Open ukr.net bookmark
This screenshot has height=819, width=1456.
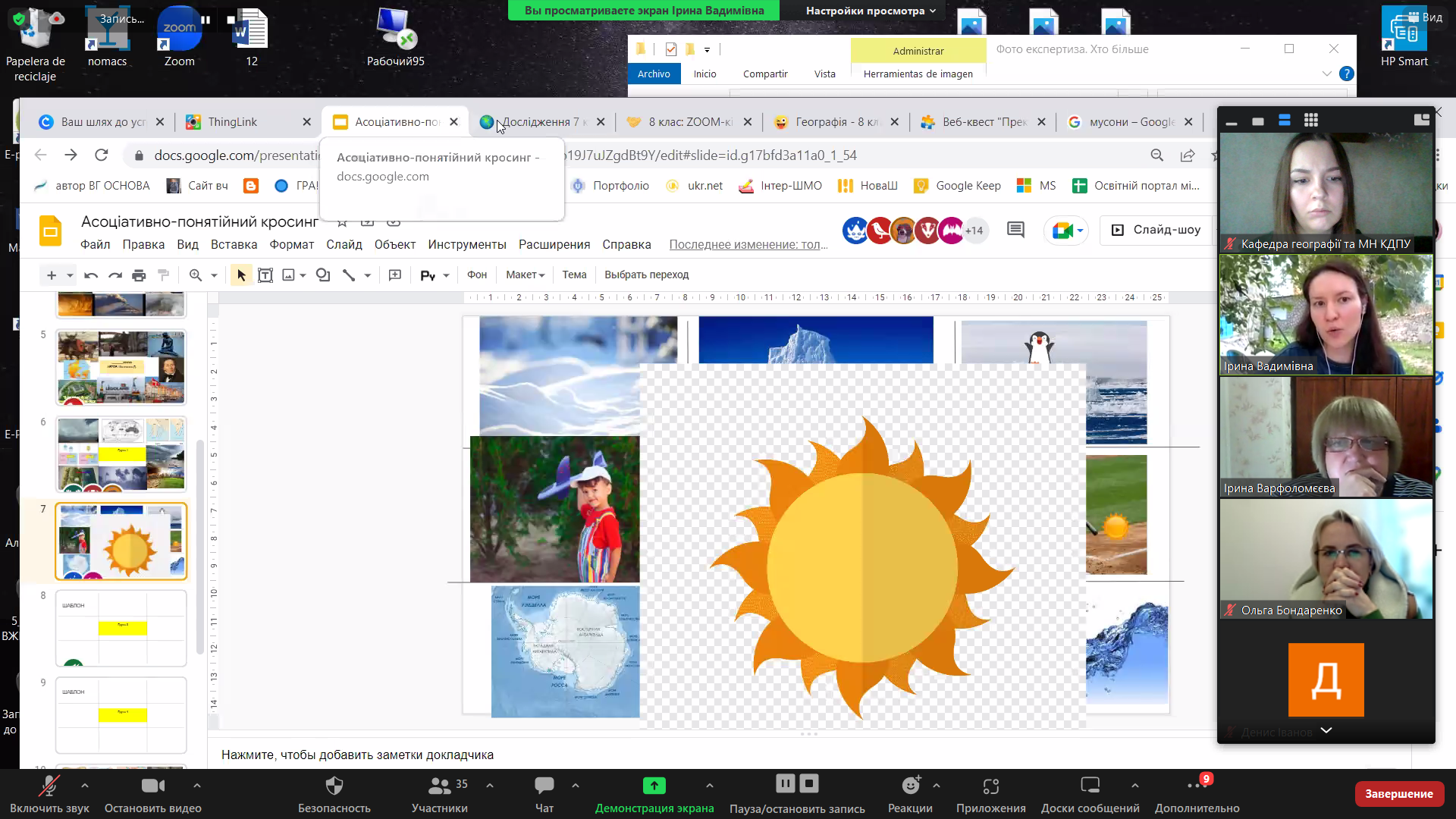coord(695,186)
